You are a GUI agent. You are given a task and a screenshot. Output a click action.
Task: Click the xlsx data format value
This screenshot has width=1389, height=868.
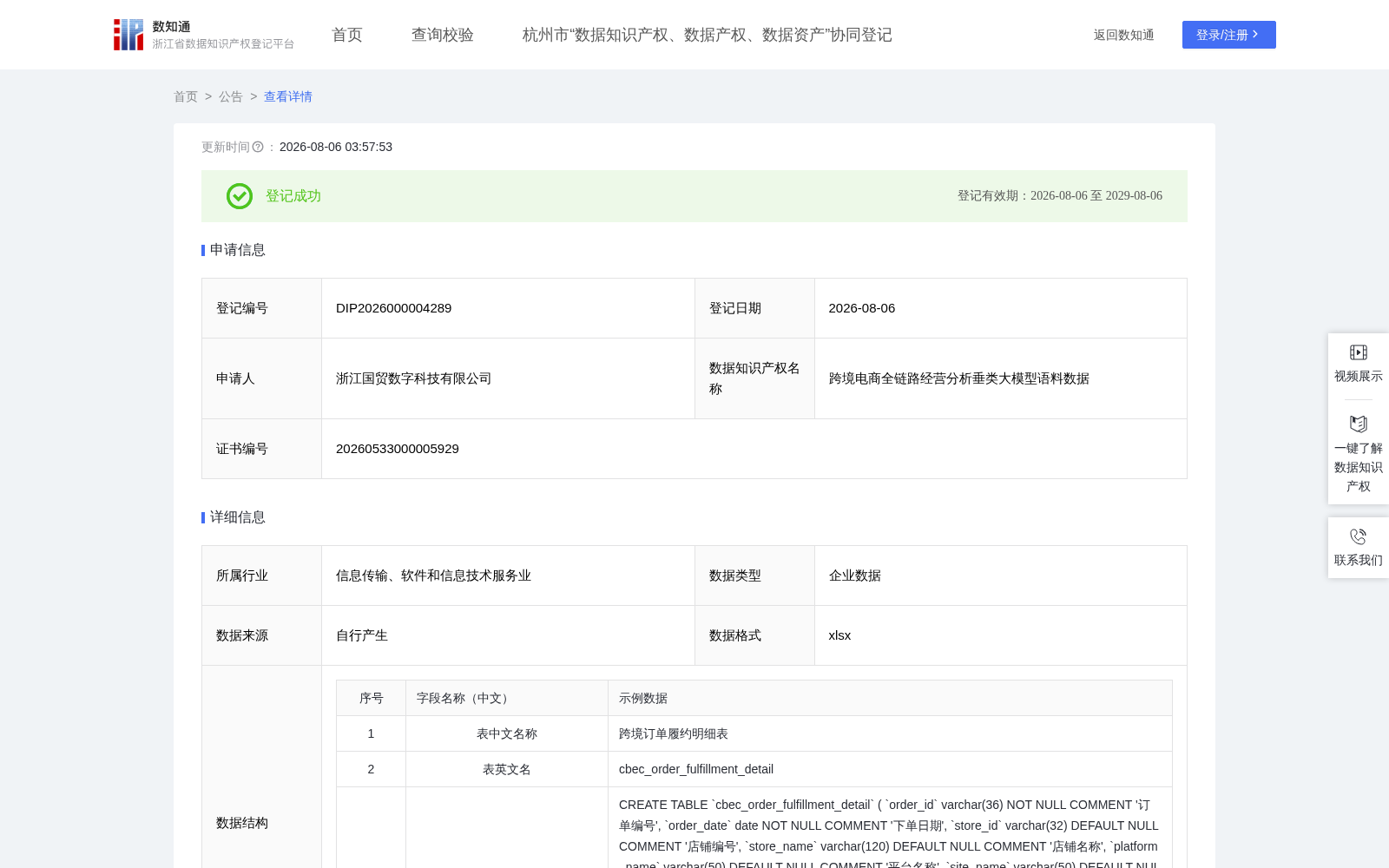[840, 635]
